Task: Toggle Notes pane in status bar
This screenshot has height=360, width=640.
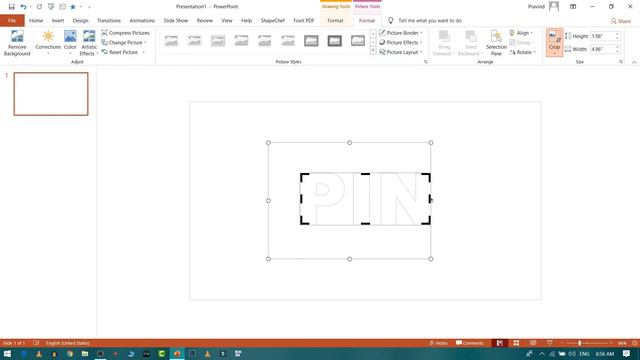Action: click(x=438, y=343)
